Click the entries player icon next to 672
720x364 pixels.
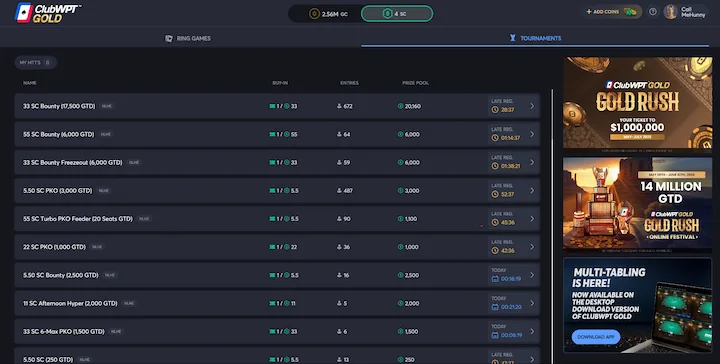339,106
